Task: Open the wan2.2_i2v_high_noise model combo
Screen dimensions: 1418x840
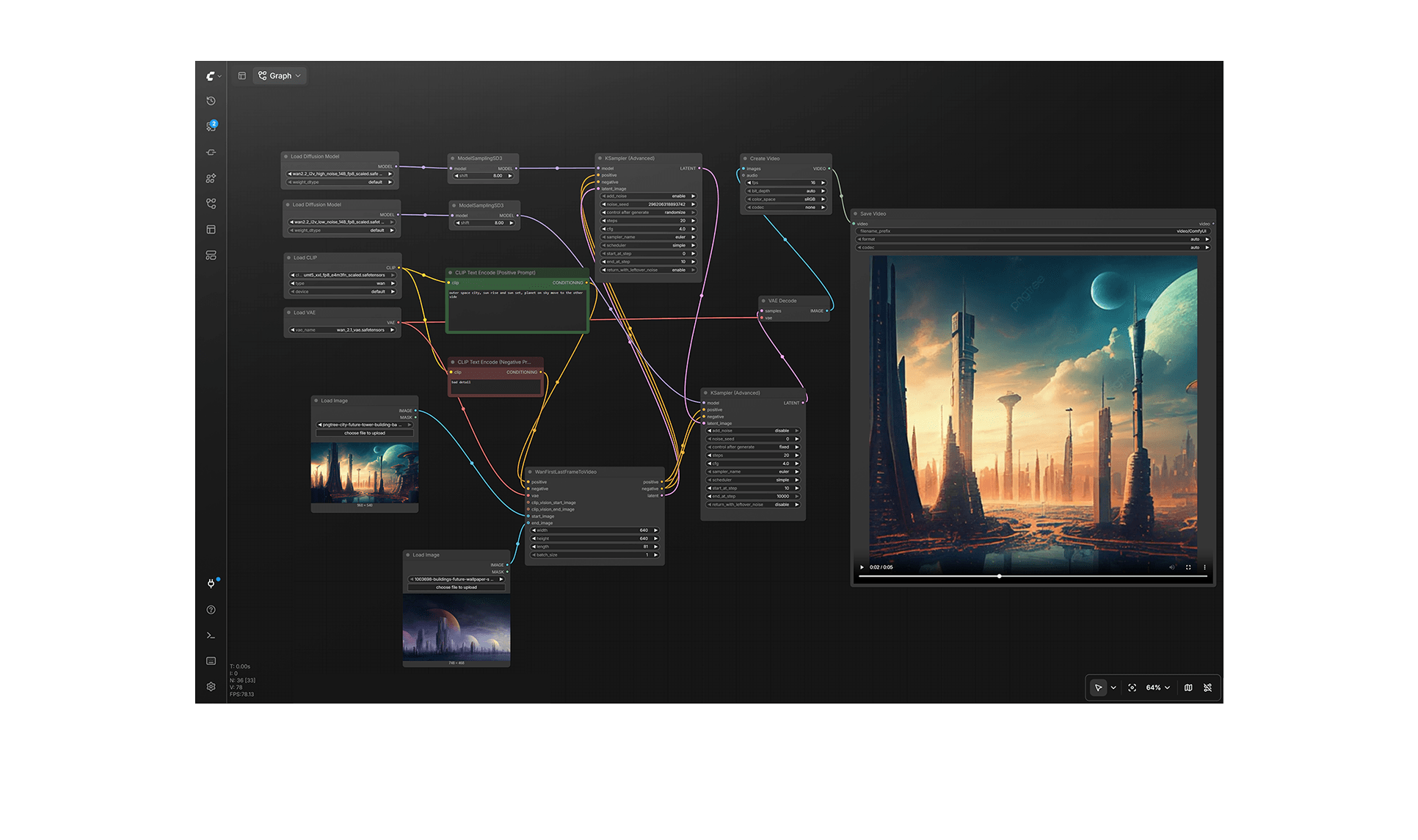Action: pos(341,174)
